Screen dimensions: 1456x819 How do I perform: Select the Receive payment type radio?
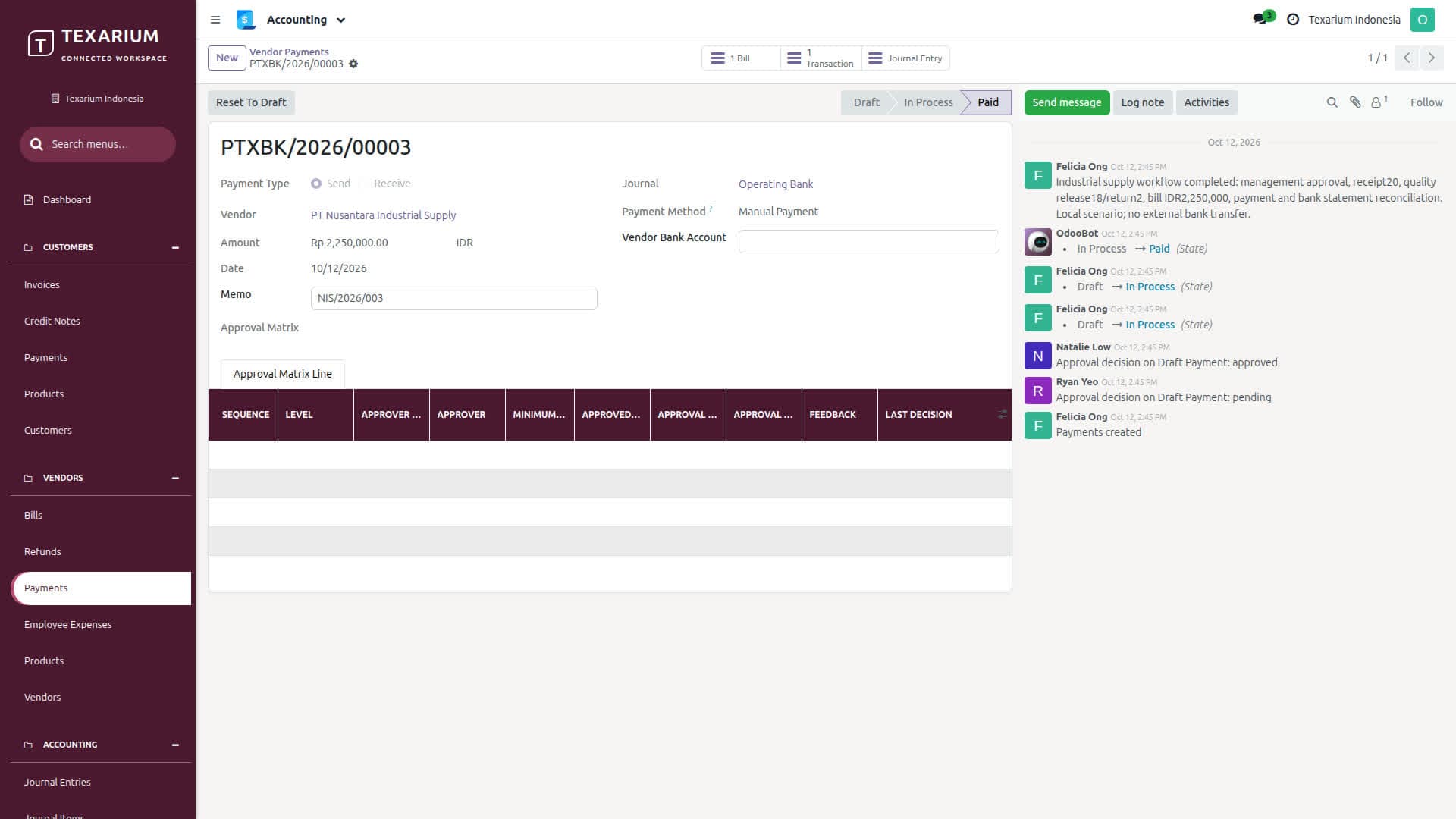pos(363,184)
